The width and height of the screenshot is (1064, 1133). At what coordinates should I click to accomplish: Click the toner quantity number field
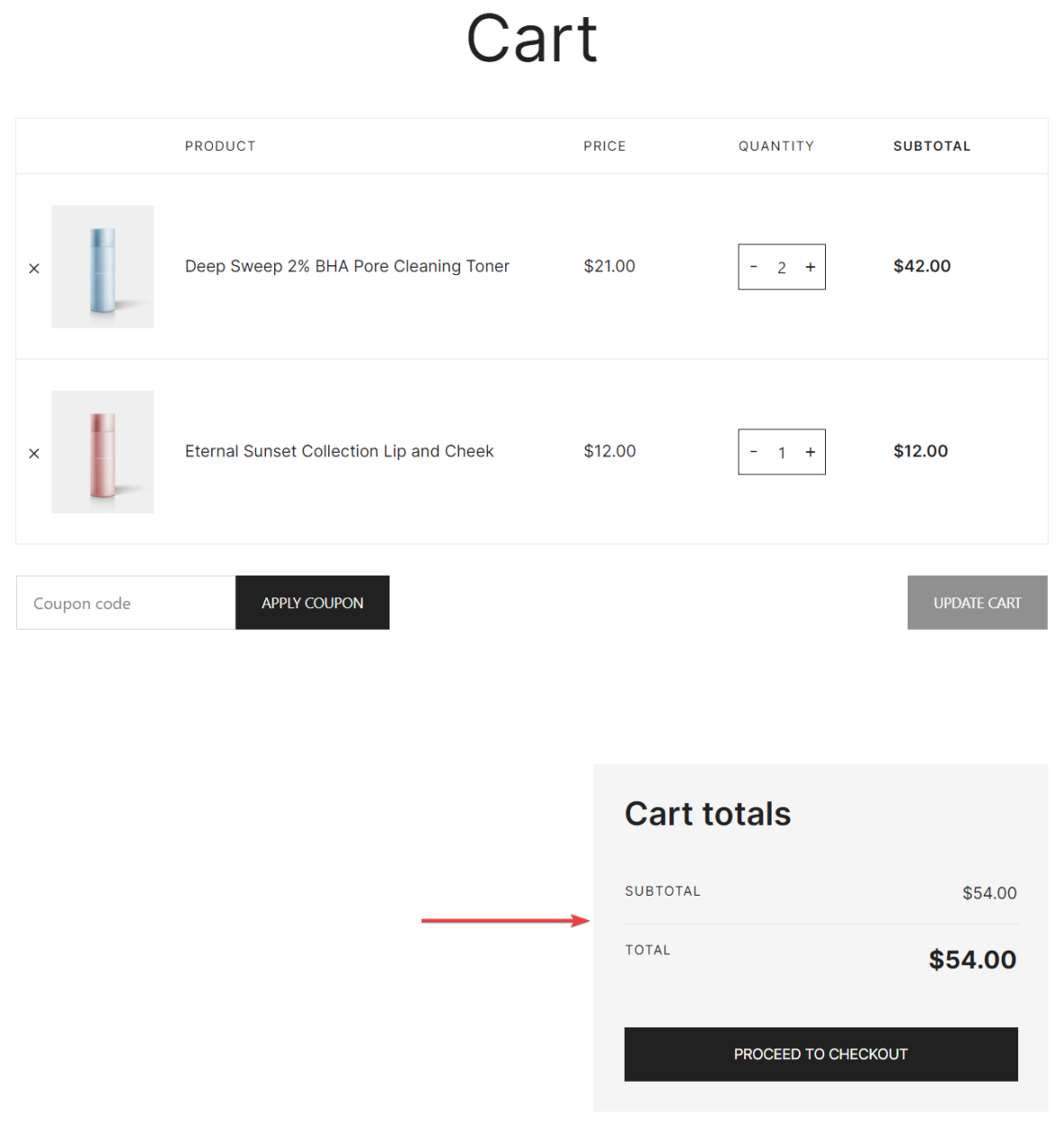click(782, 267)
